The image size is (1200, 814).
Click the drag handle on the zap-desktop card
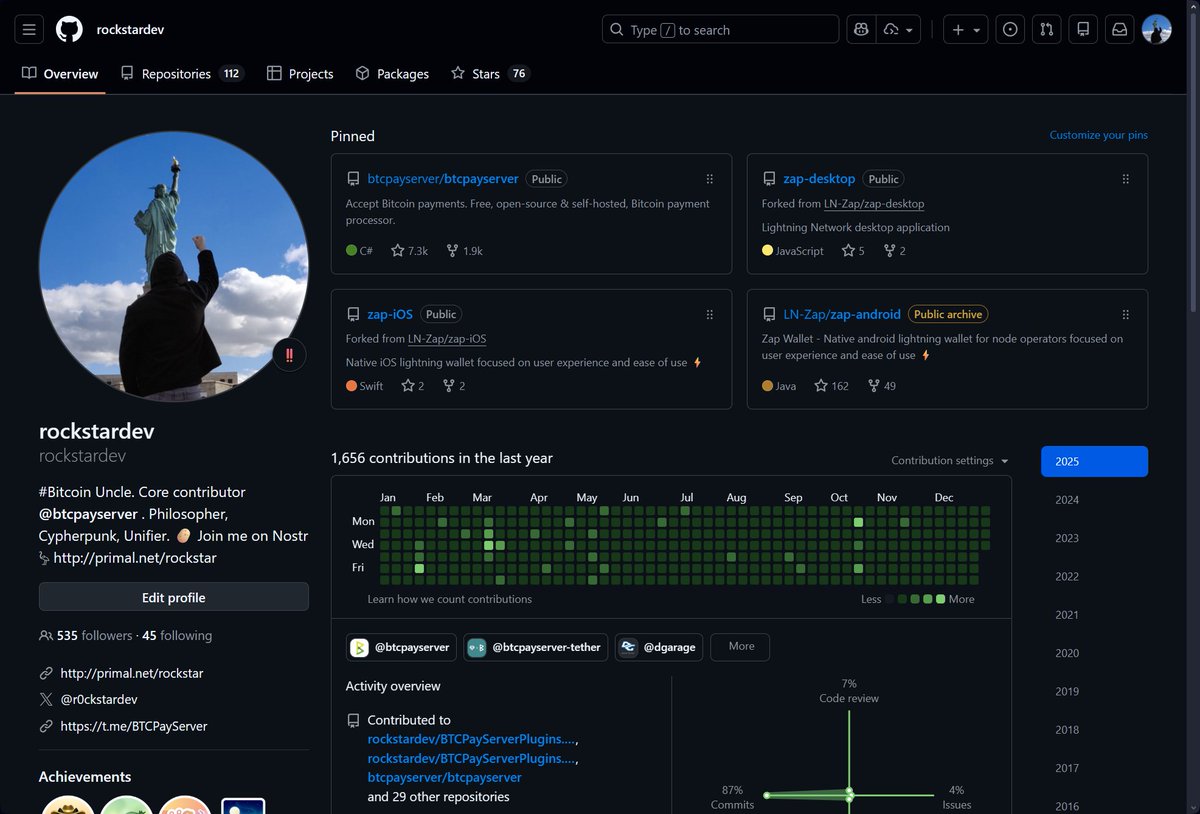(x=1125, y=178)
